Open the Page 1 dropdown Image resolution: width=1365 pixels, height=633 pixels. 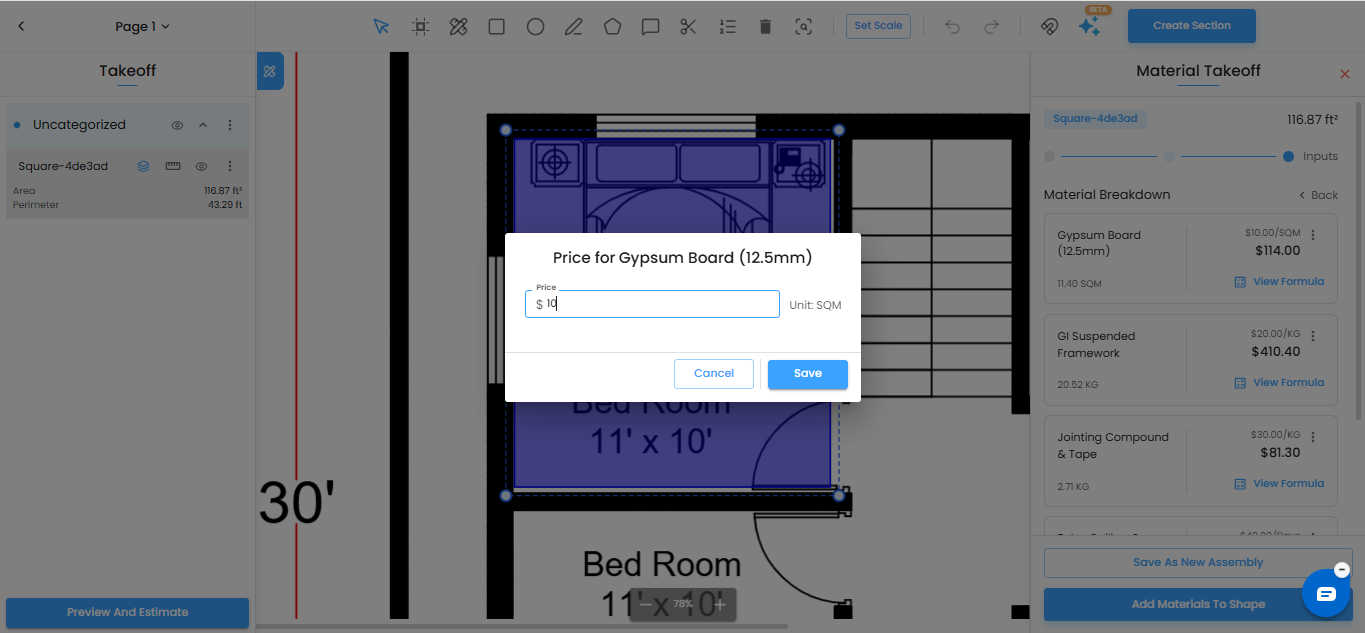(x=142, y=26)
